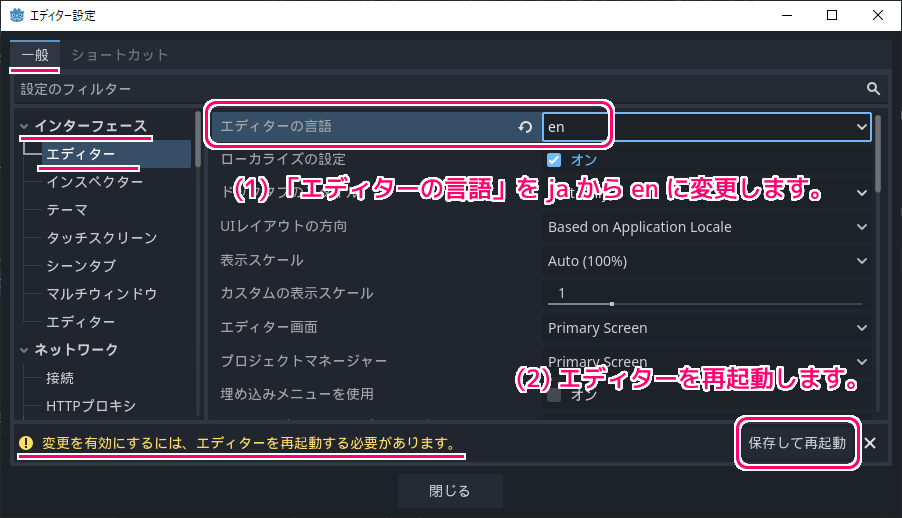Click the 閉じる button
The height and width of the screenshot is (518, 902).
[450, 491]
